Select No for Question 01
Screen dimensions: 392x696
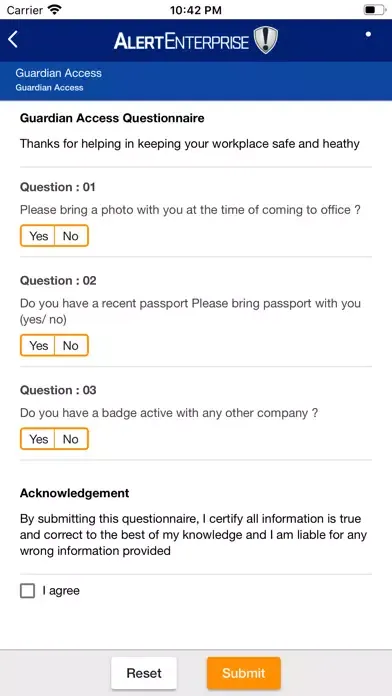click(71, 236)
